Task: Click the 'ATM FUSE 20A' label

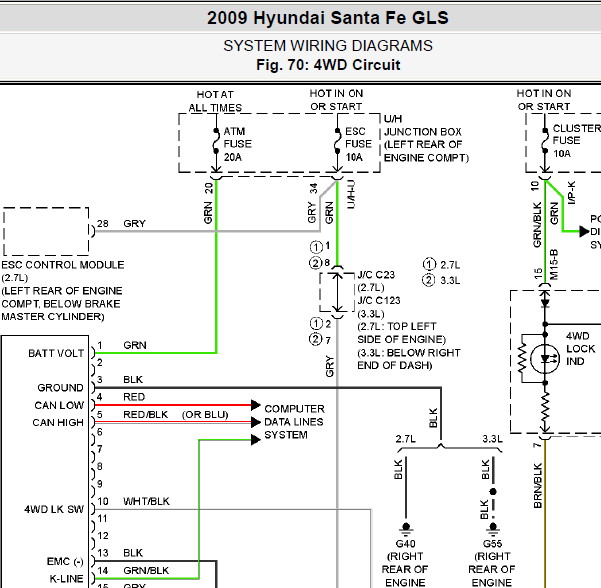Action: [x=238, y=144]
